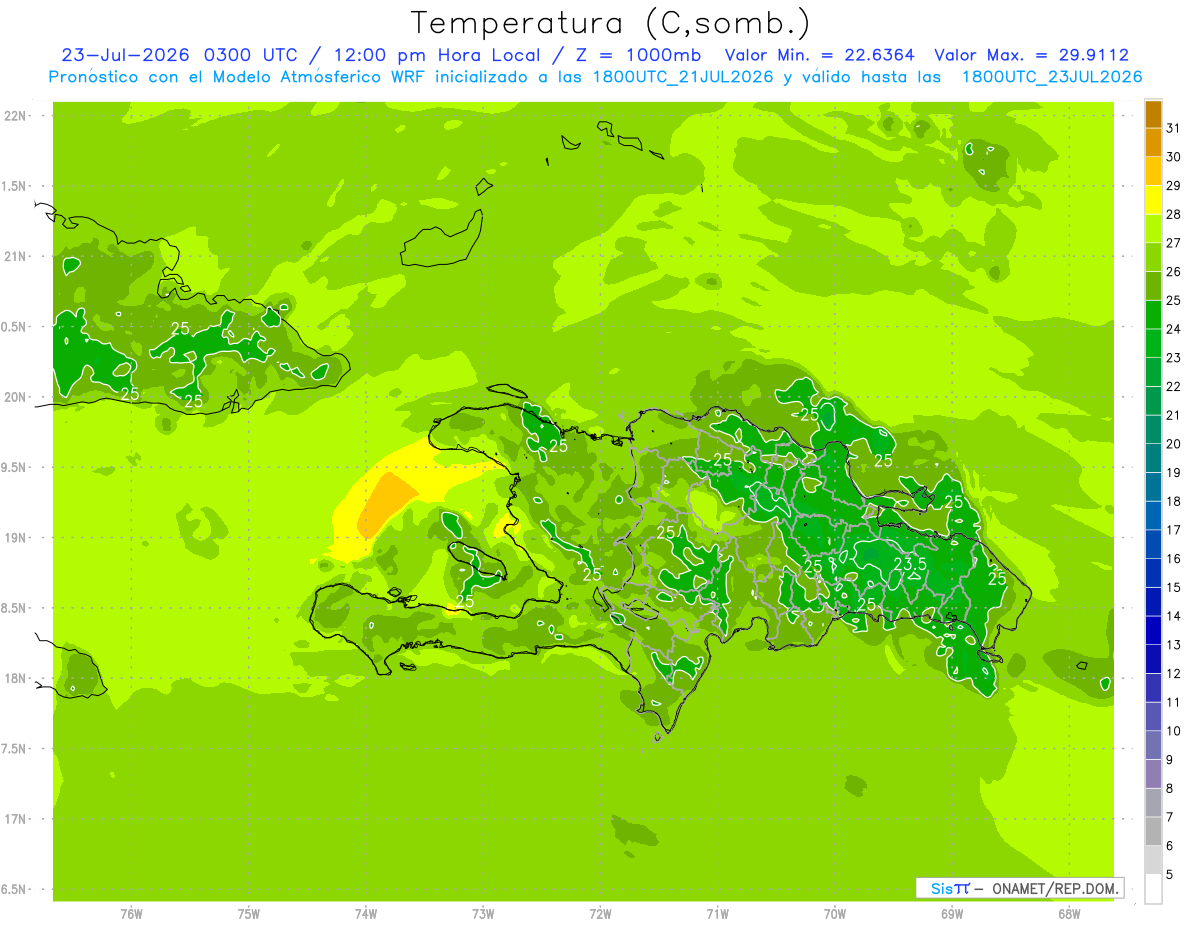
Task: Click the 17N latitude label
Action: 14,819
